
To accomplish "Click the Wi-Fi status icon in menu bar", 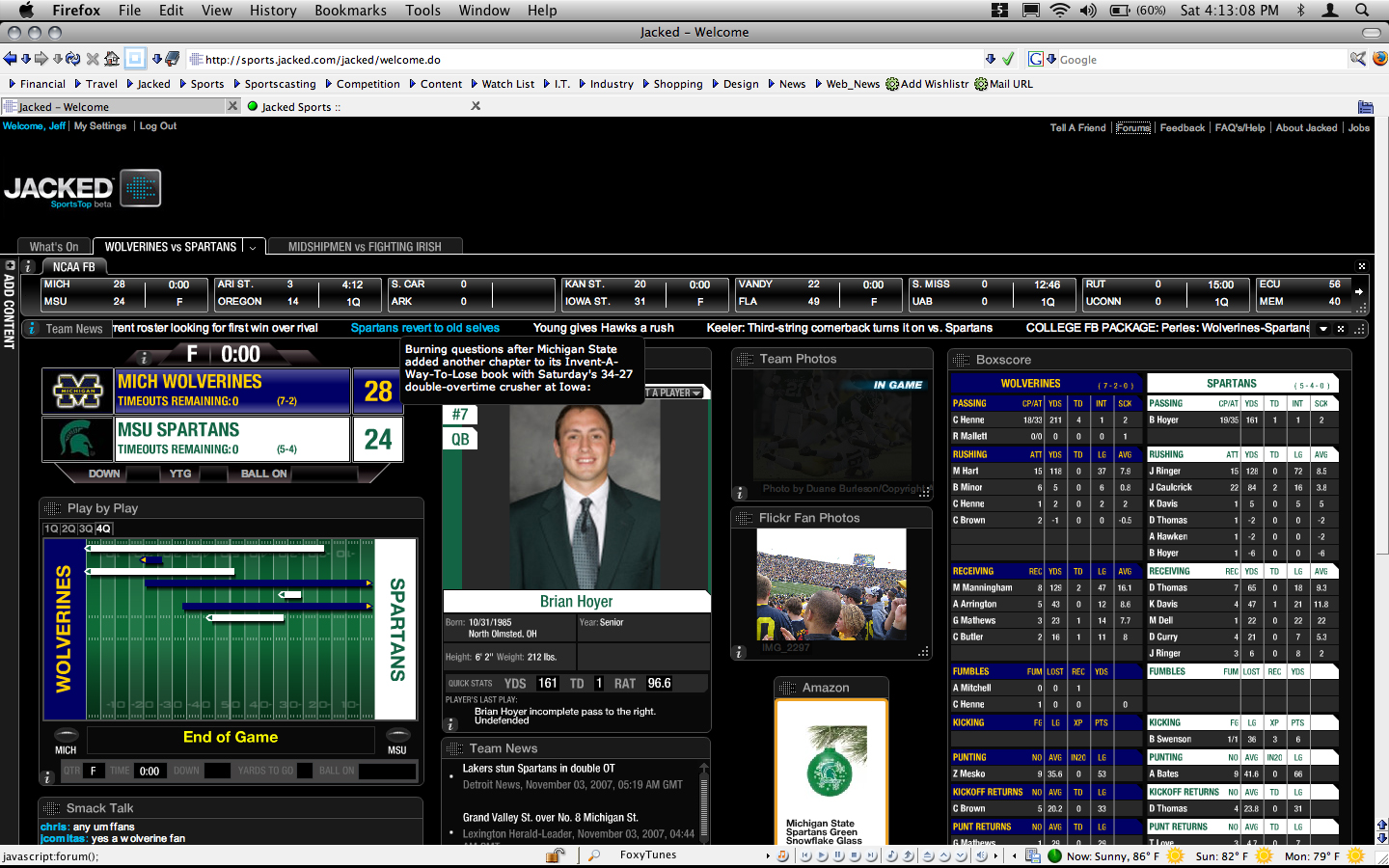I will [1060, 10].
